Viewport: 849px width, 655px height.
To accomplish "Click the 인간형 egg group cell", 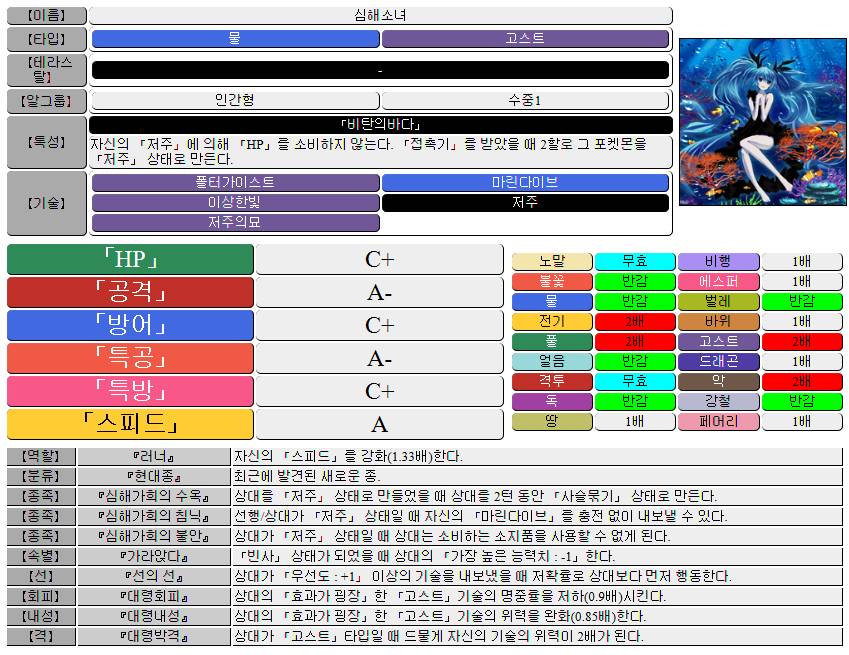I will click(235, 100).
